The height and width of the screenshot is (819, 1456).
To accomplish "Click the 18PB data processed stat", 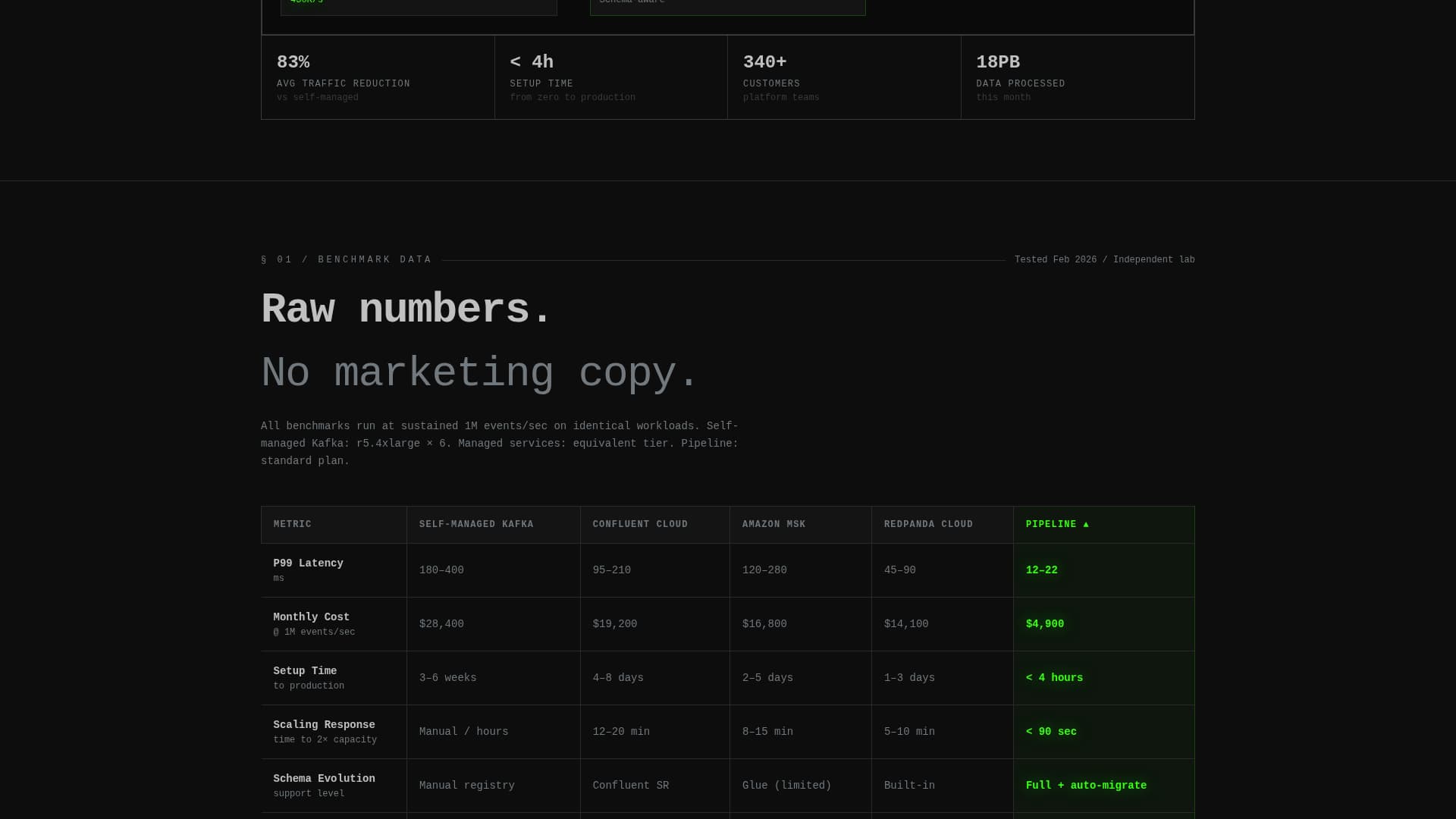I will point(1078,77).
